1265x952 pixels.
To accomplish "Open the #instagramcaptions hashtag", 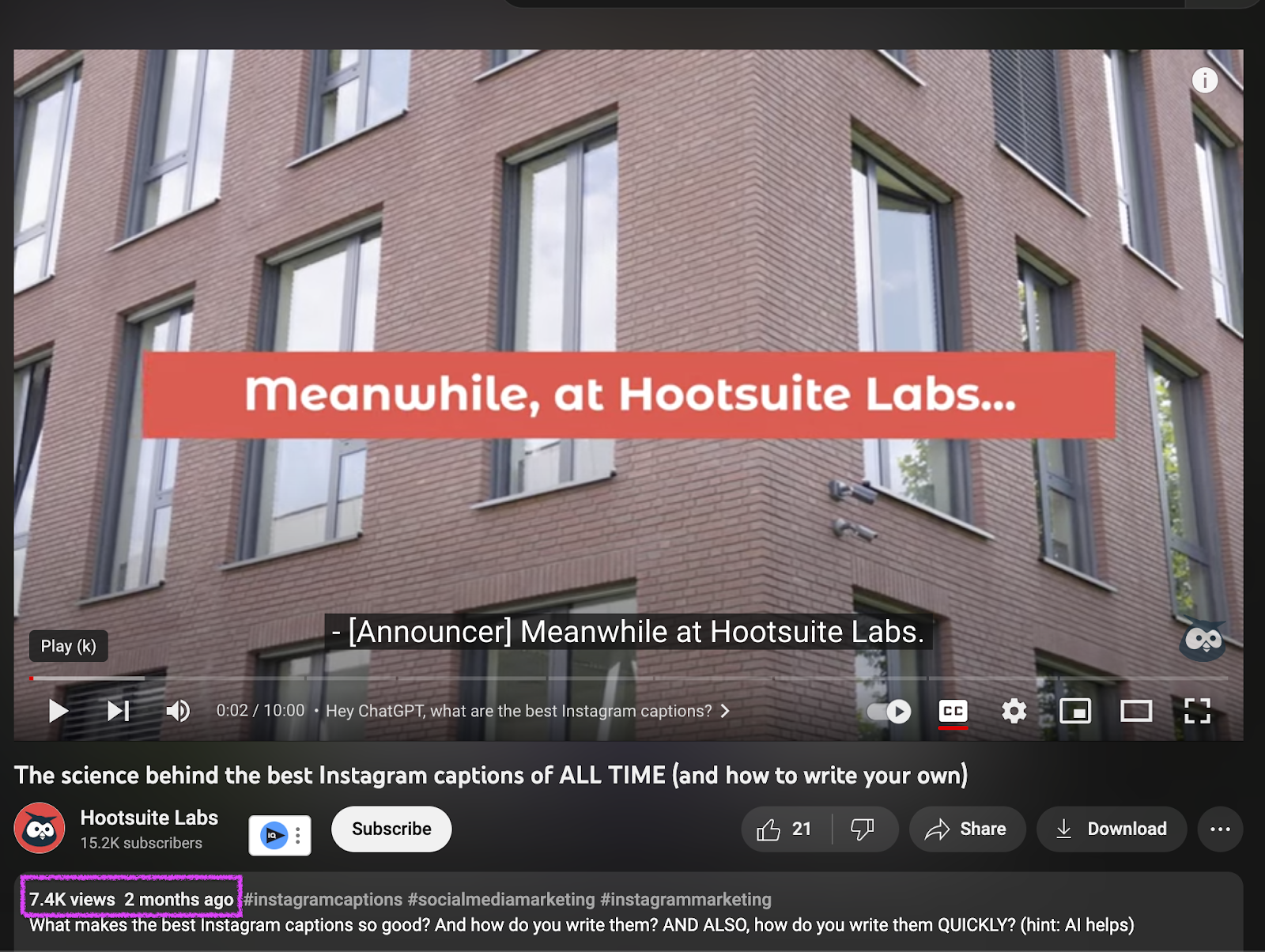I will [323, 899].
